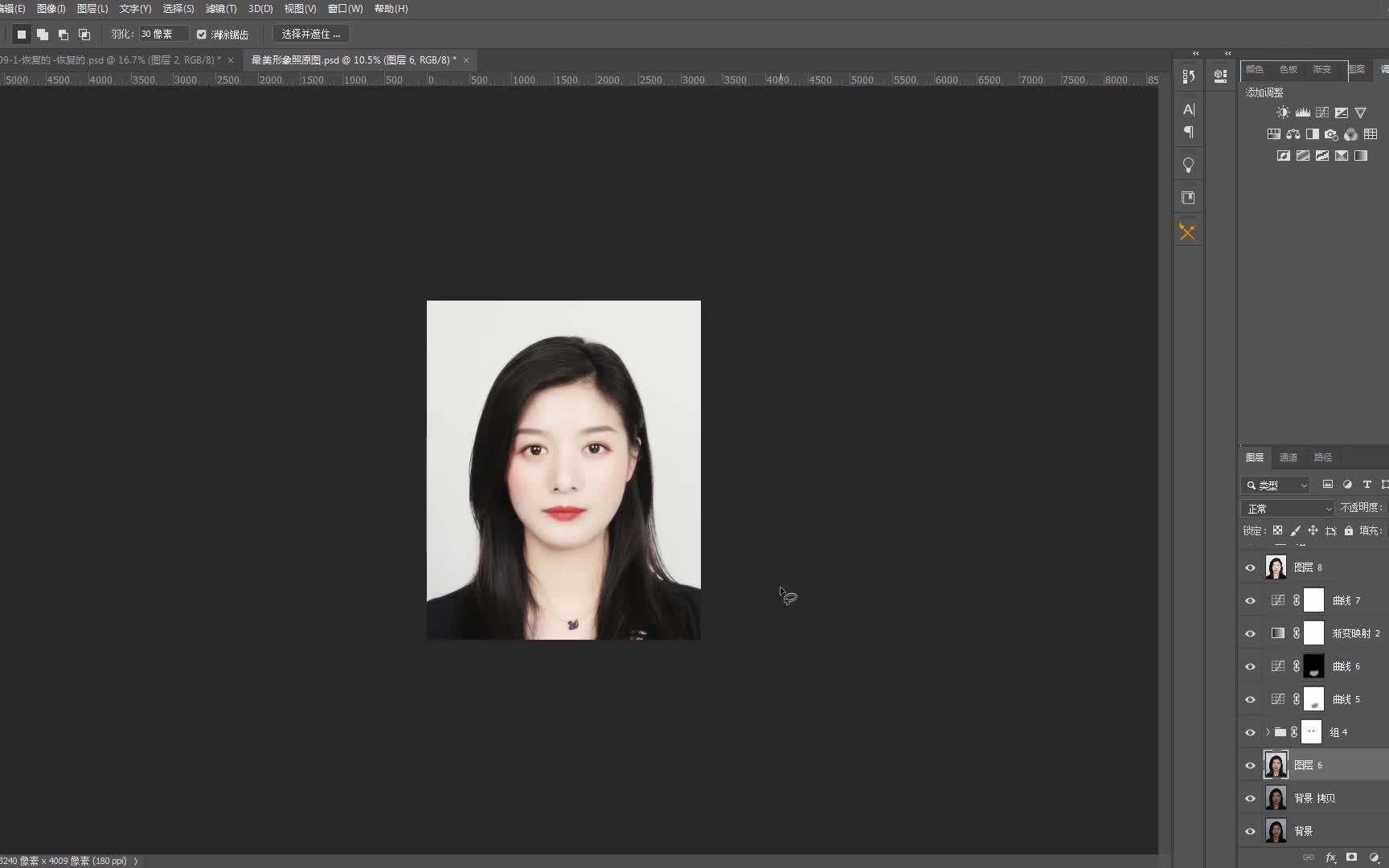Open the orange crossed-tools panel icon

(x=1187, y=232)
